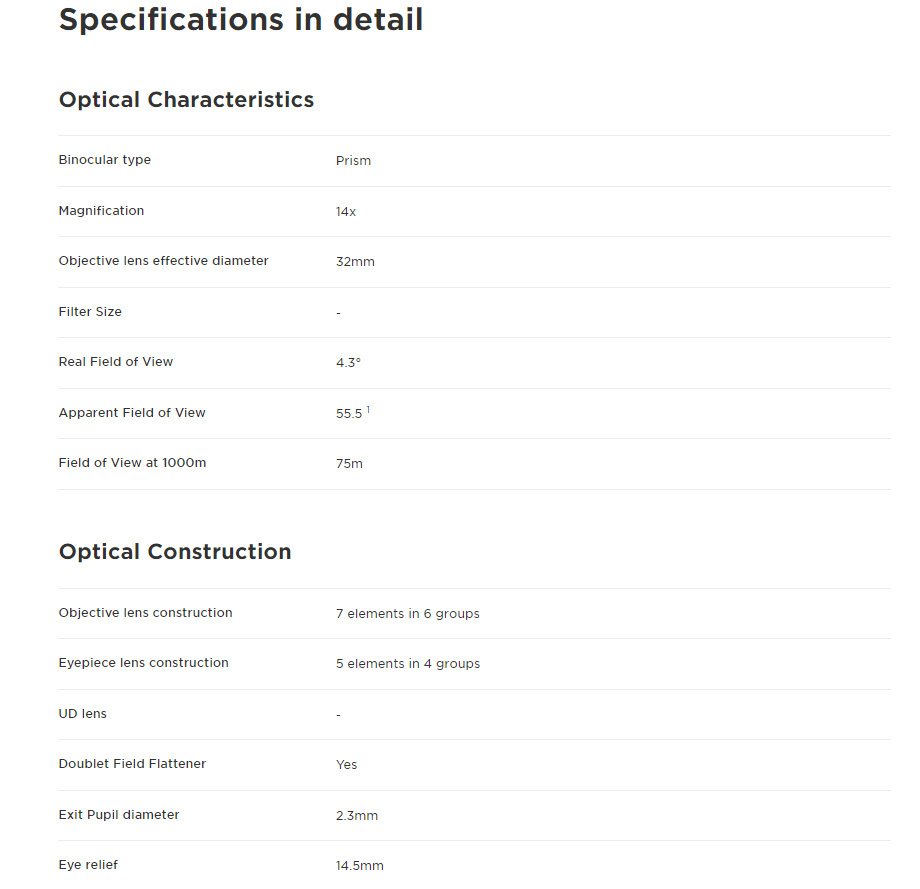920x889 pixels.
Task: Select the "Apparent Field of View" label
Action: tap(132, 413)
